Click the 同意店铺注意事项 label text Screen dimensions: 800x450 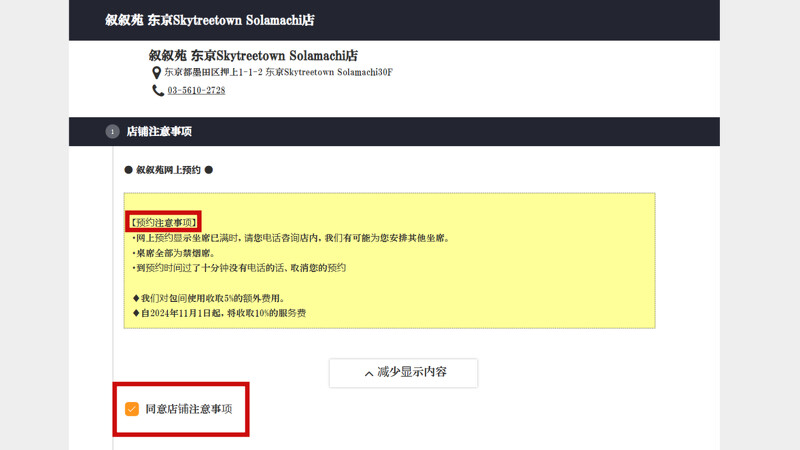click(x=189, y=409)
